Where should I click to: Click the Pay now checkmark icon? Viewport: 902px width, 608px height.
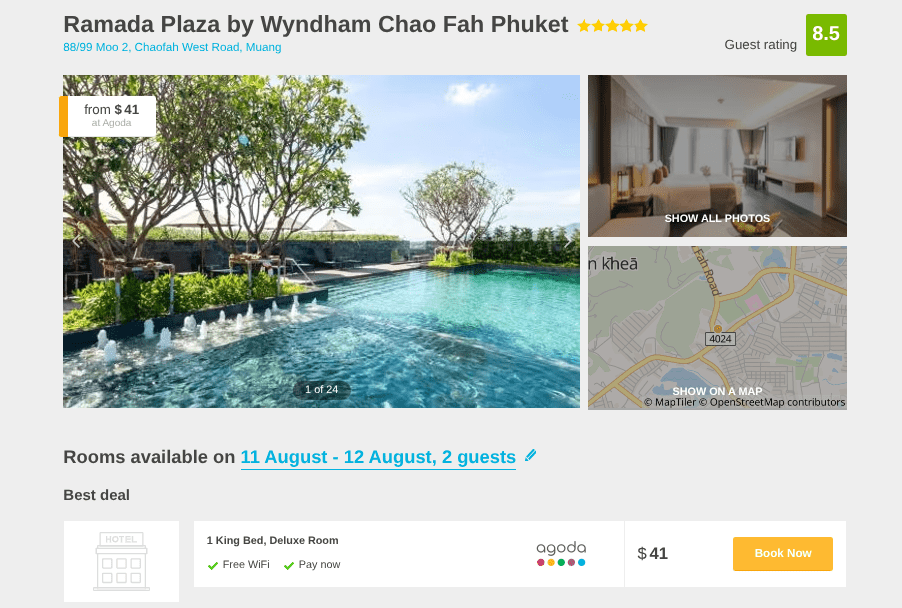[x=289, y=565]
